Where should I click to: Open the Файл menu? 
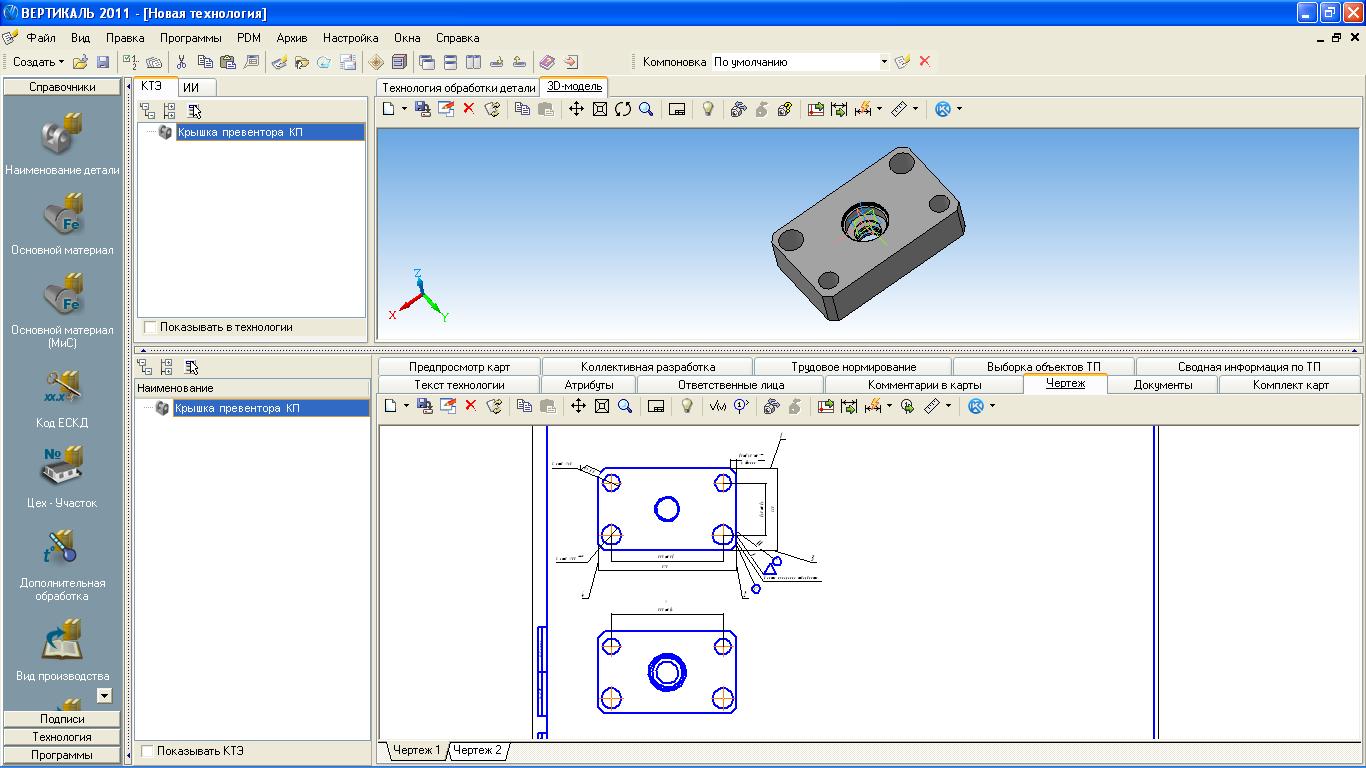click(41, 38)
